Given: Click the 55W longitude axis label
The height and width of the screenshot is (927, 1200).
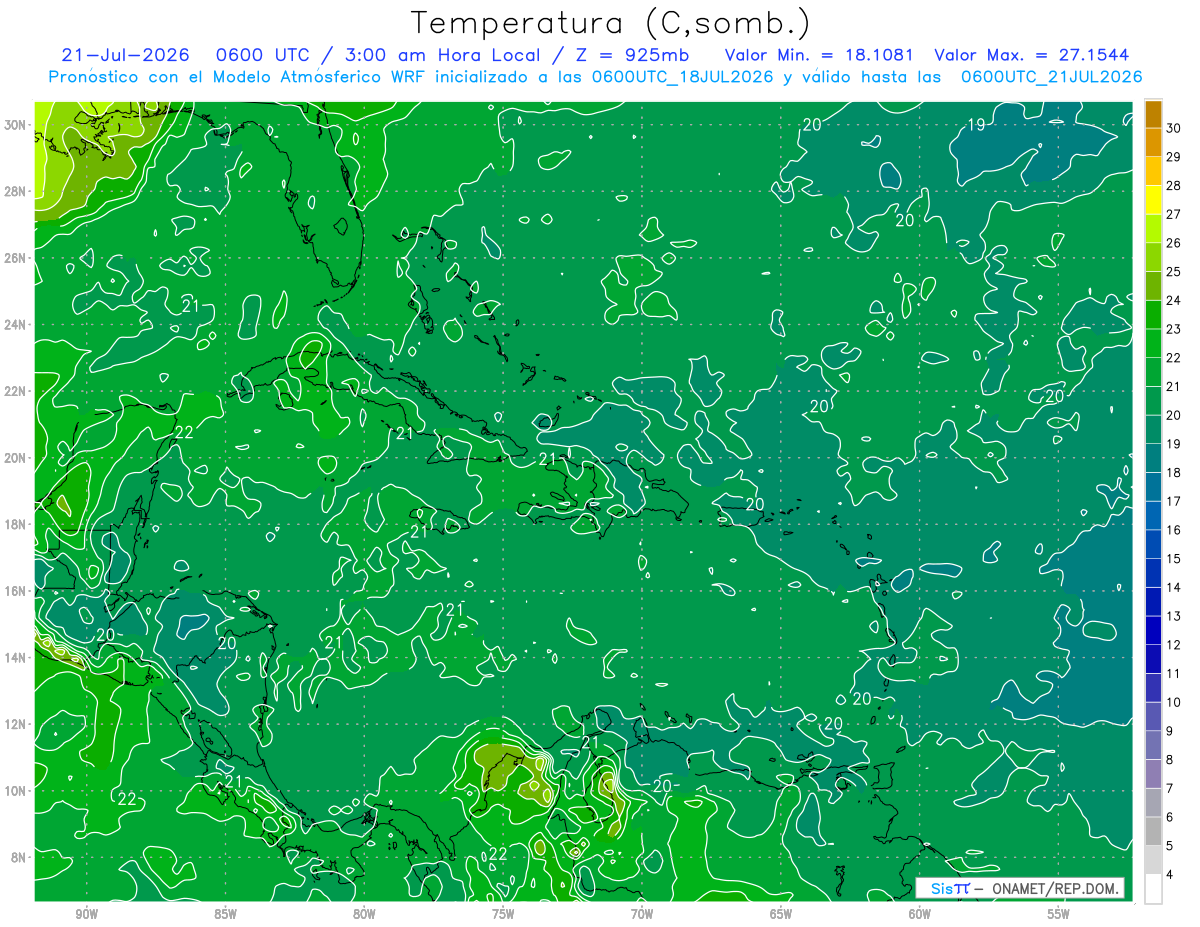Looking at the screenshot, I should pyautogui.click(x=1059, y=915).
